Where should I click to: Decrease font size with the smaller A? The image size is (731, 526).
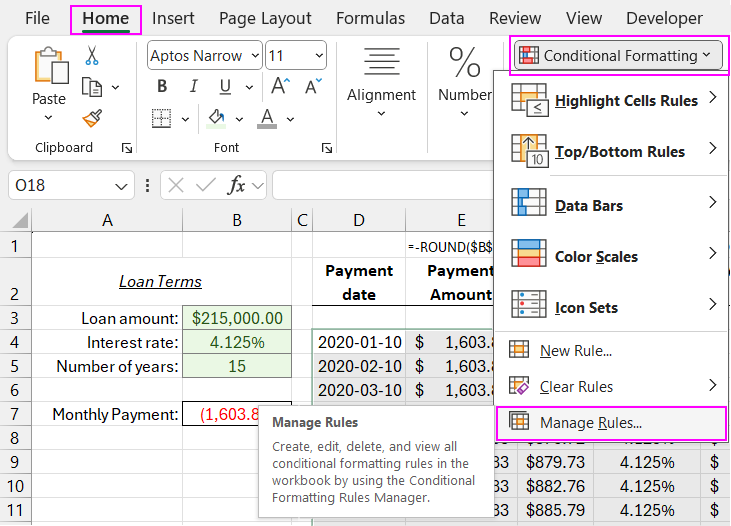[313, 86]
